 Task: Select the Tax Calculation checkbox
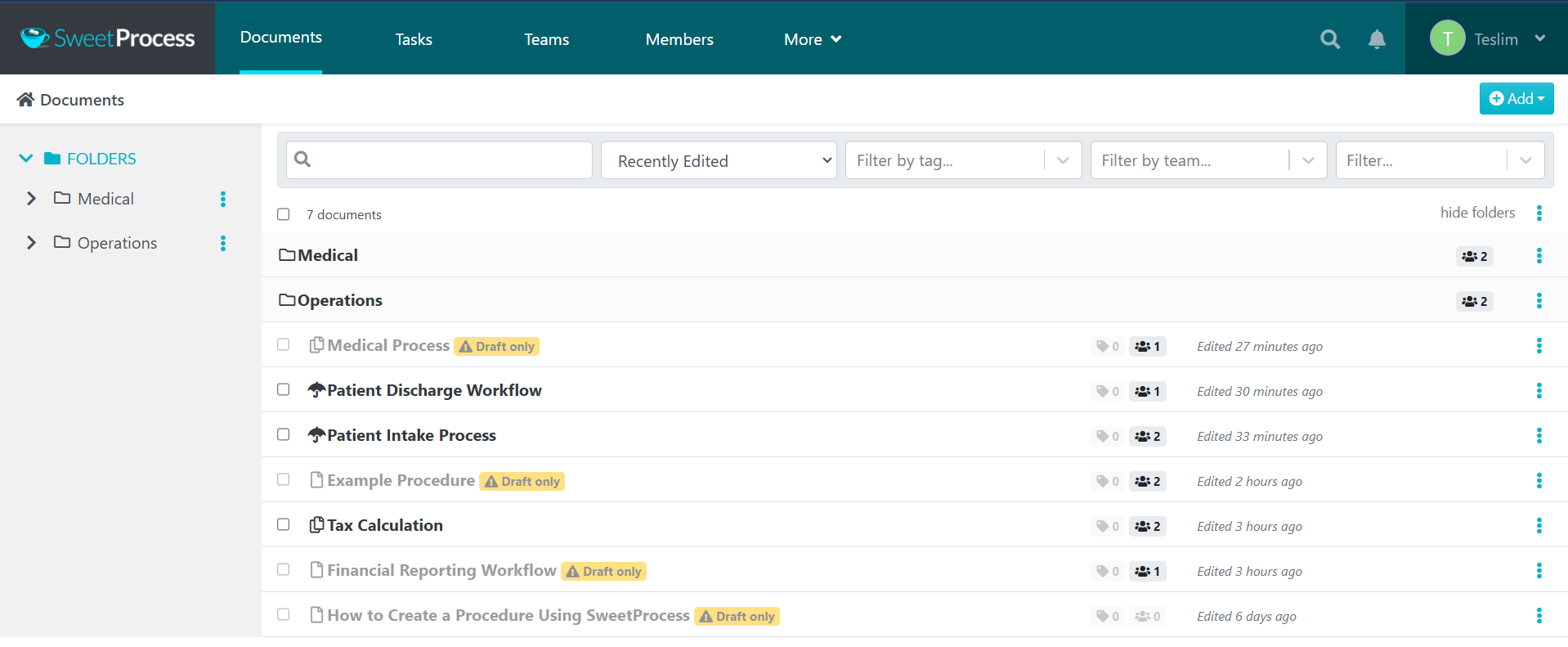(284, 525)
